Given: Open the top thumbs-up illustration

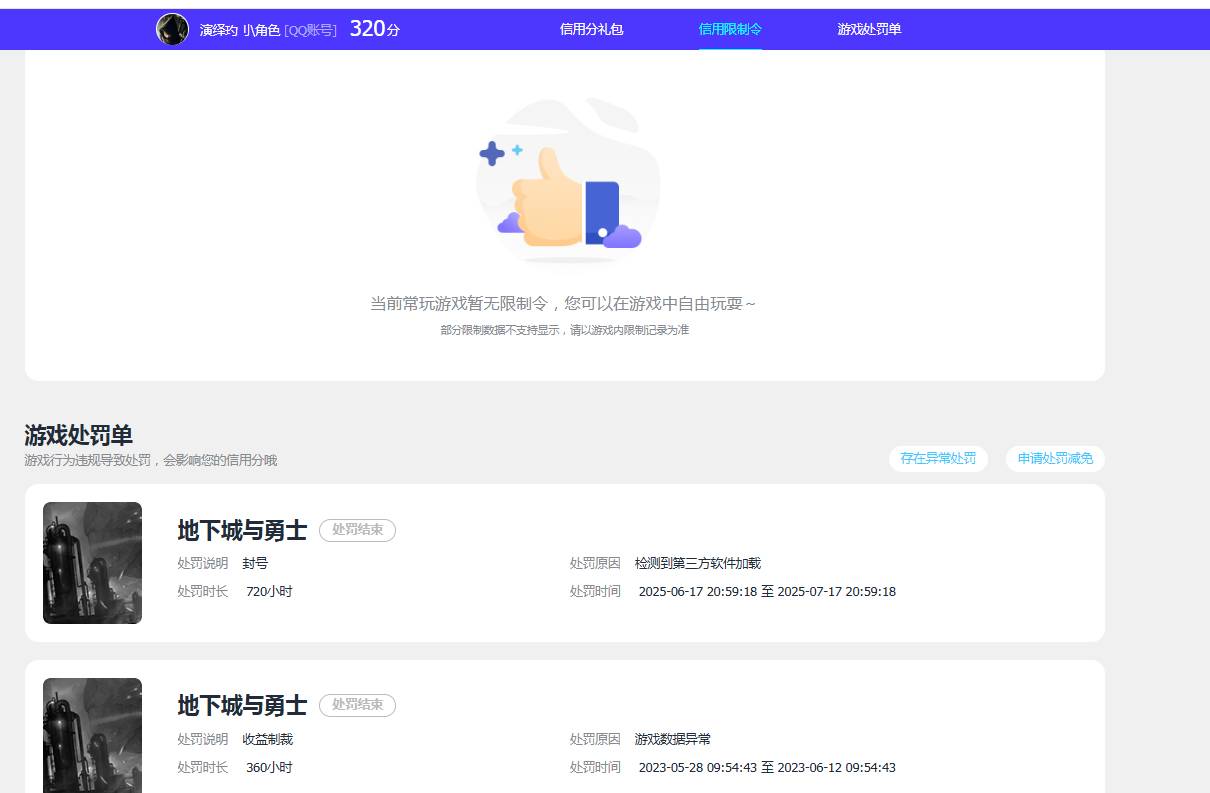Looking at the screenshot, I should pos(567,180).
